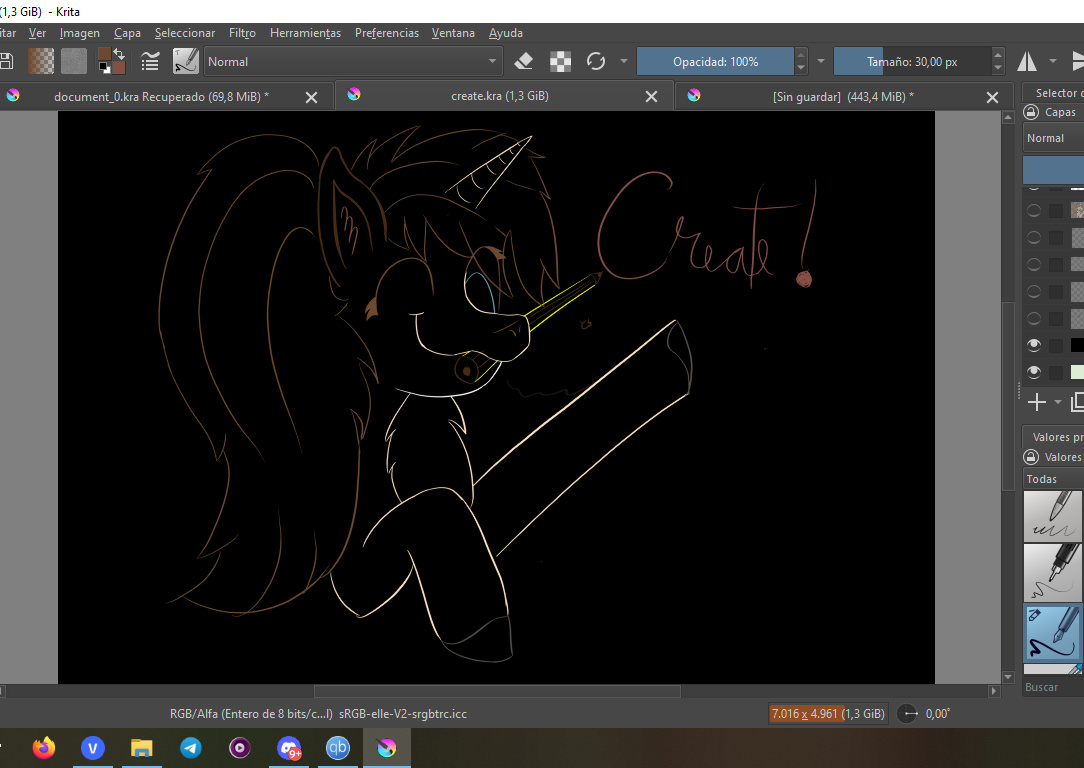
Task: Toggle the horizontal mirror tool
Action: pyautogui.click(x=1027, y=62)
